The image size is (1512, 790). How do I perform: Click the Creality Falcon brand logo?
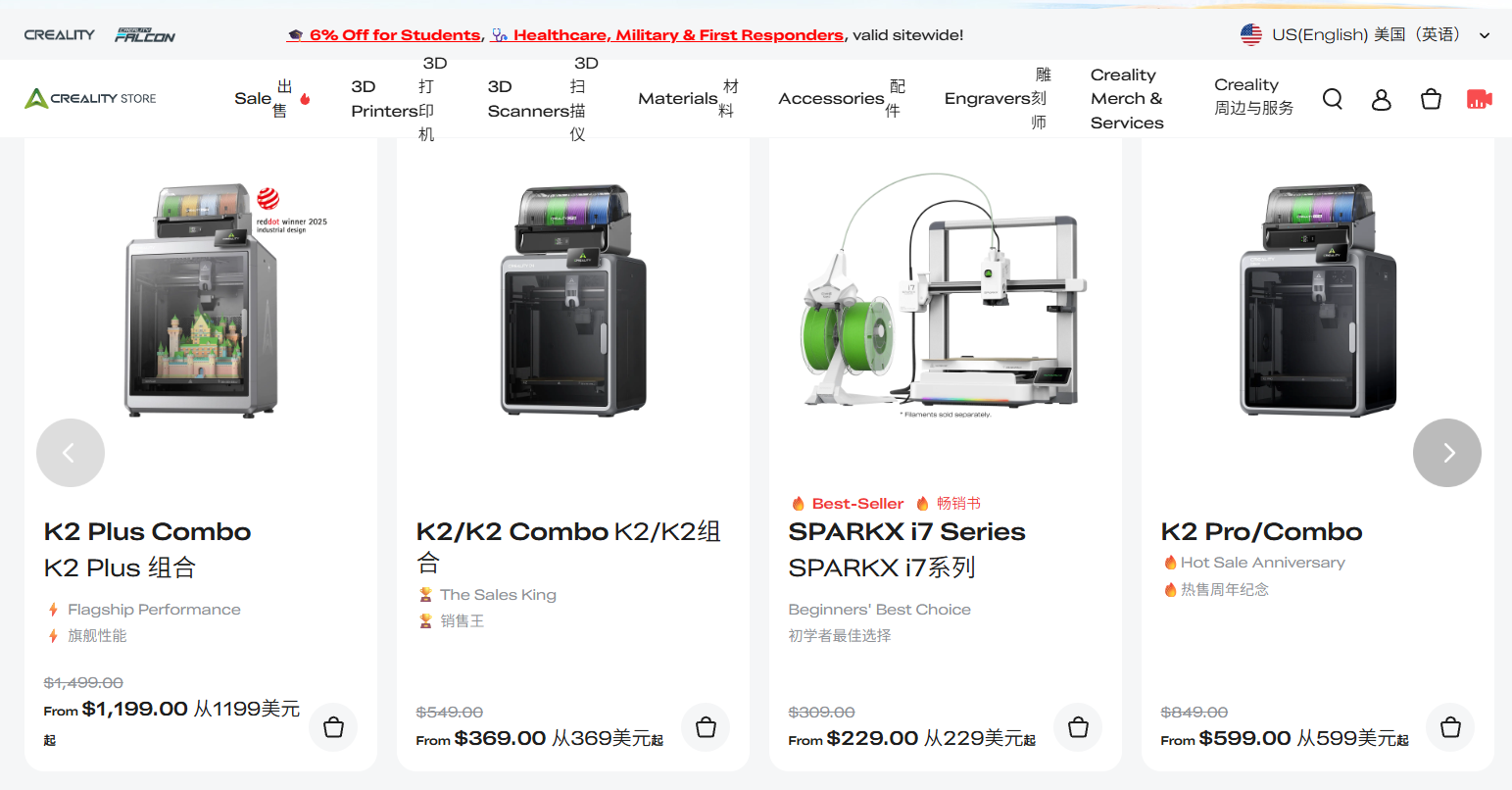click(x=145, y=35)
